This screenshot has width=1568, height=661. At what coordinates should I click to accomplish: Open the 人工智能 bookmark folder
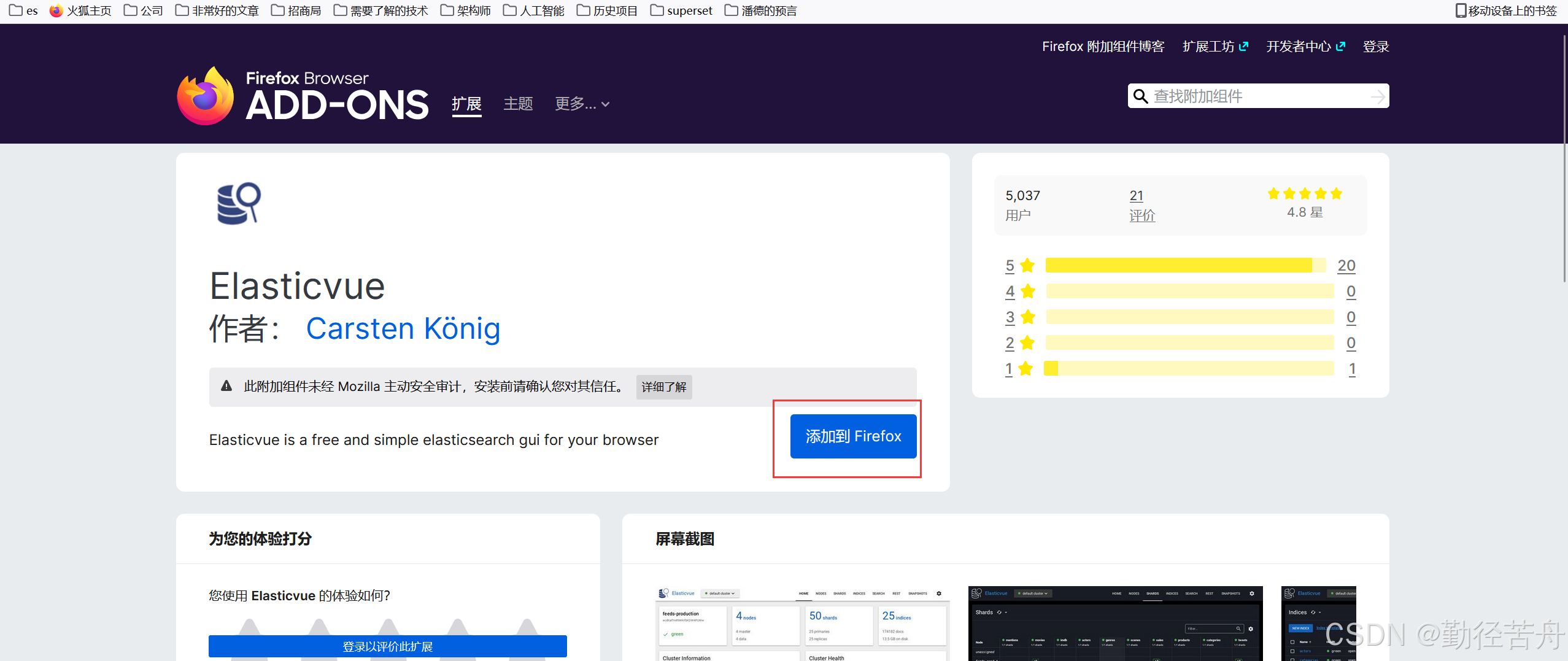click(534, 10)
